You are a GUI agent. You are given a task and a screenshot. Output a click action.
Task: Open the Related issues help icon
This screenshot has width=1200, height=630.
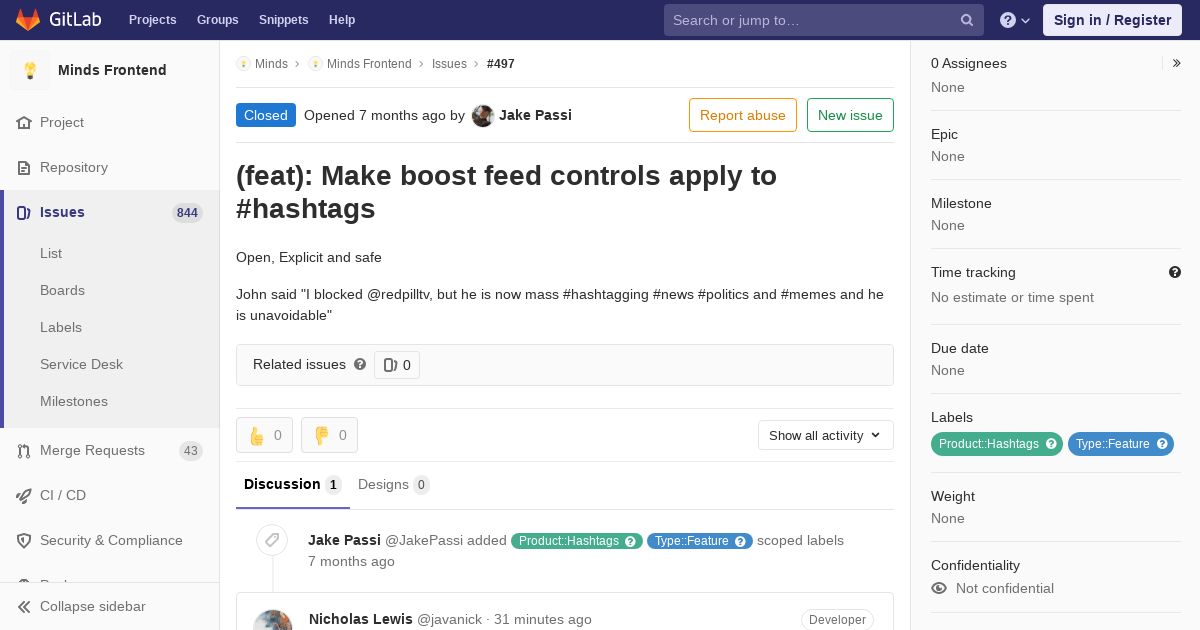(360, 364)
